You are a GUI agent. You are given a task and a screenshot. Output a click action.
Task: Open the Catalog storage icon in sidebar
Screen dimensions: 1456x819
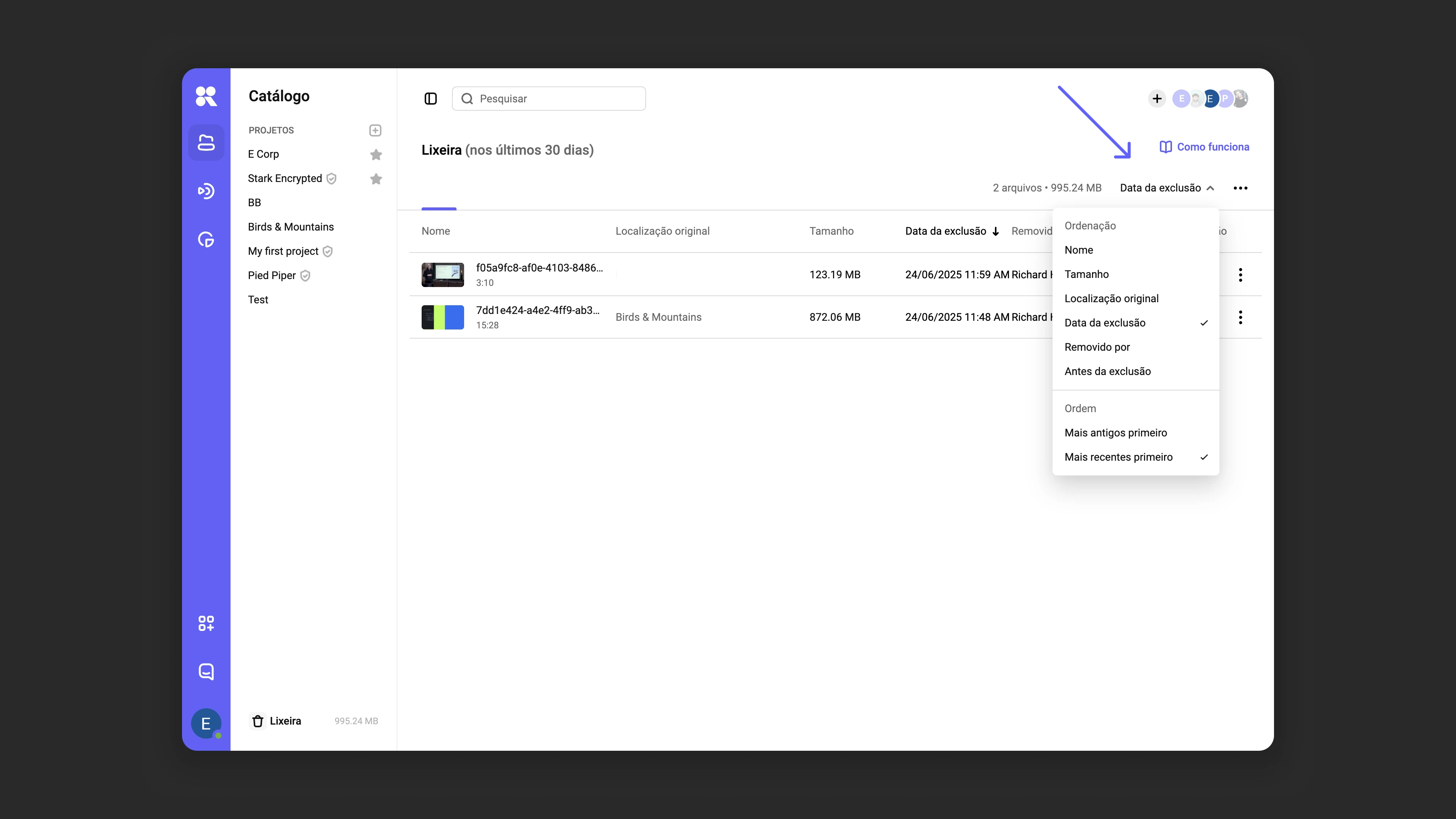coord(206,143)
